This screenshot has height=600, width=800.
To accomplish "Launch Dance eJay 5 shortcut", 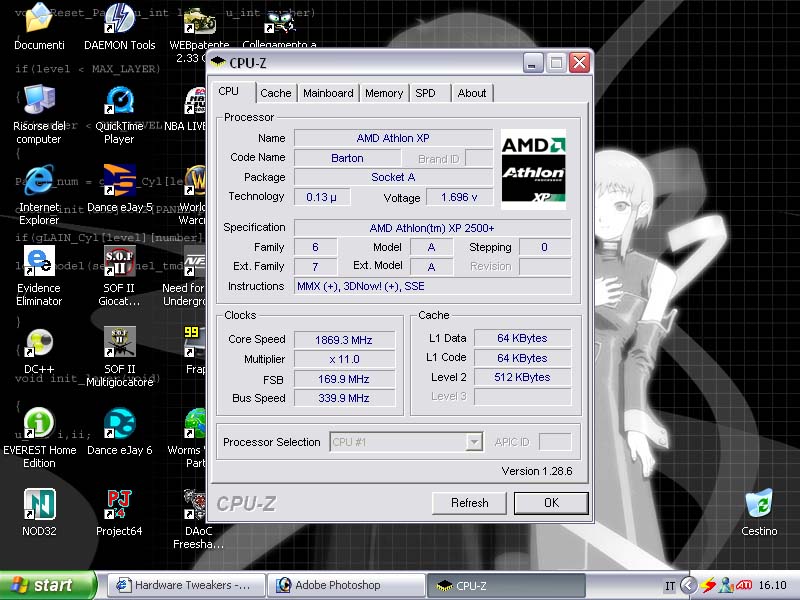I will pyautogui.click(x=119, y=180).
